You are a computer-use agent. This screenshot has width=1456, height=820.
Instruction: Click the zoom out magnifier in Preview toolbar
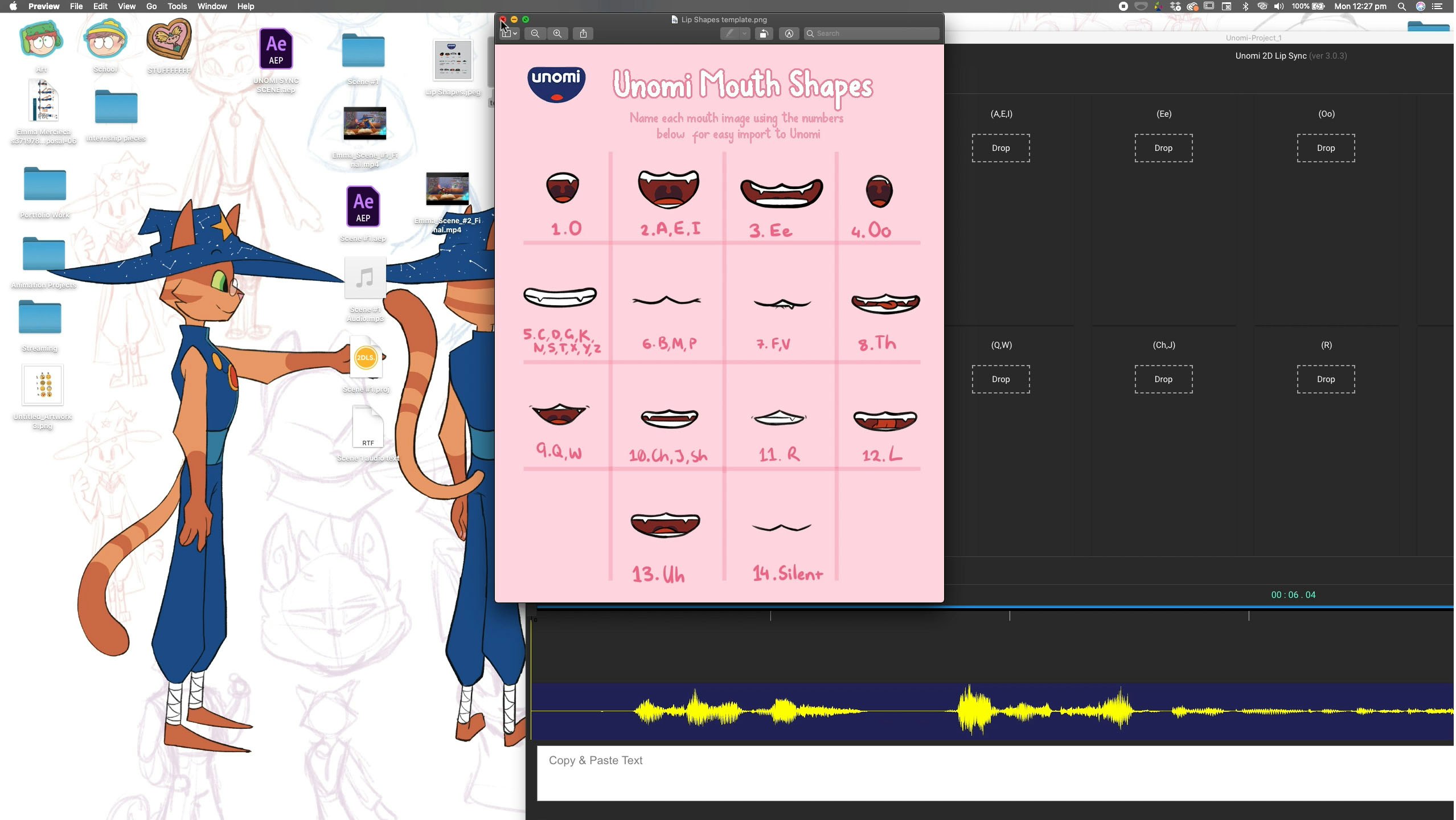click(535, 34)
